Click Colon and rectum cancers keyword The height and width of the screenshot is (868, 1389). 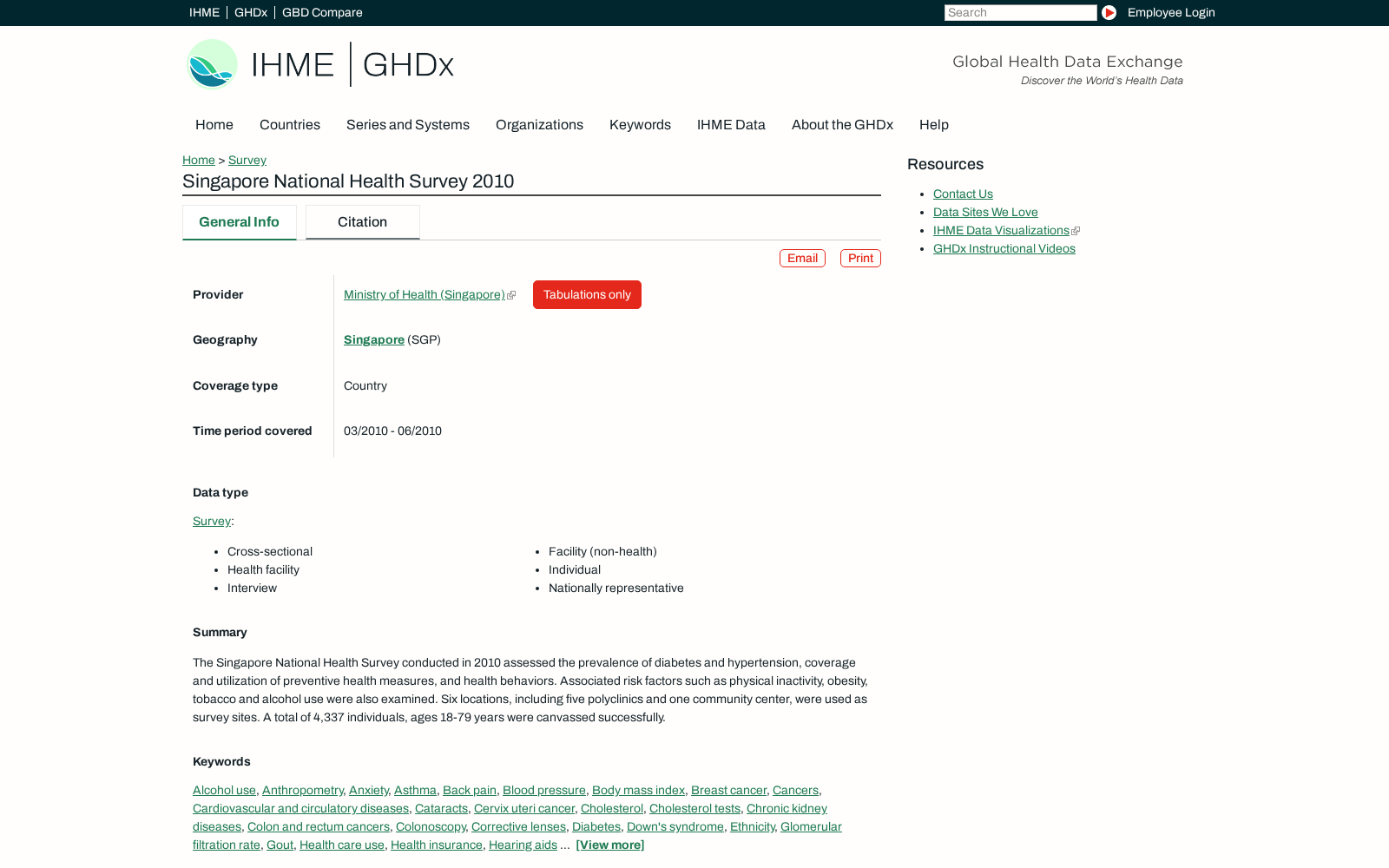[x=319, y=826]
